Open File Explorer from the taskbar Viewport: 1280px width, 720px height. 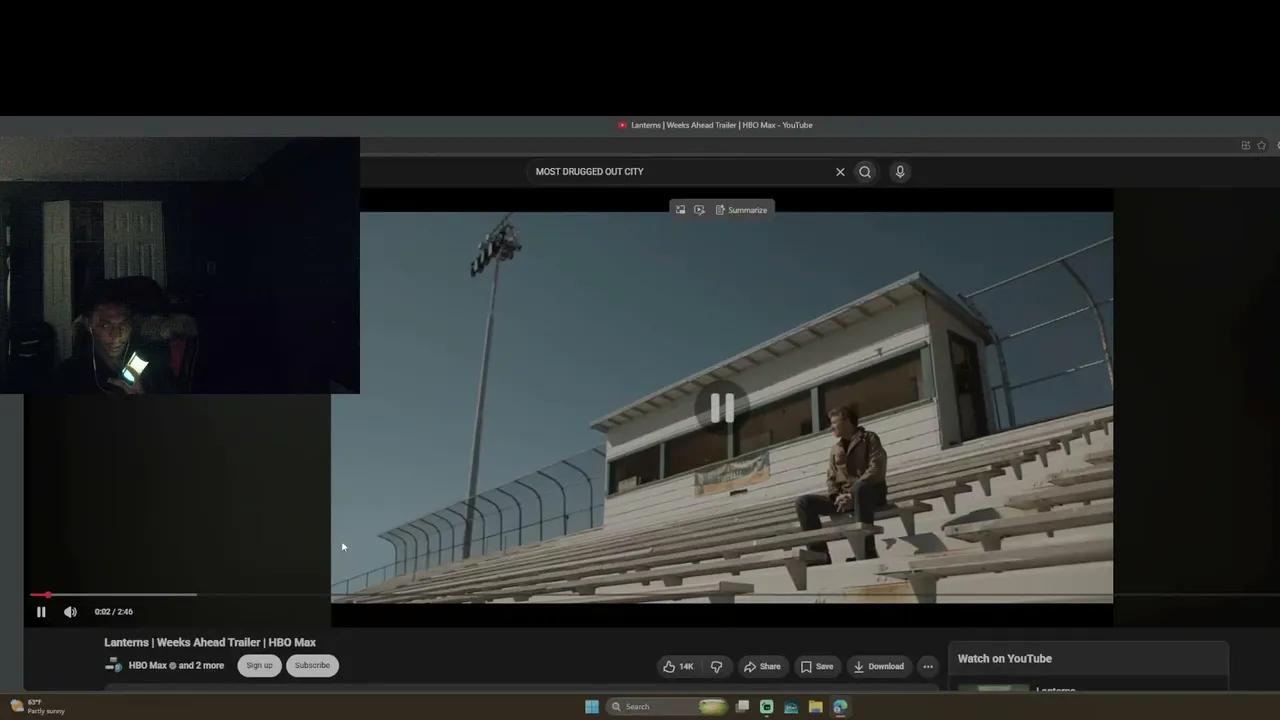tap(816, 707)
